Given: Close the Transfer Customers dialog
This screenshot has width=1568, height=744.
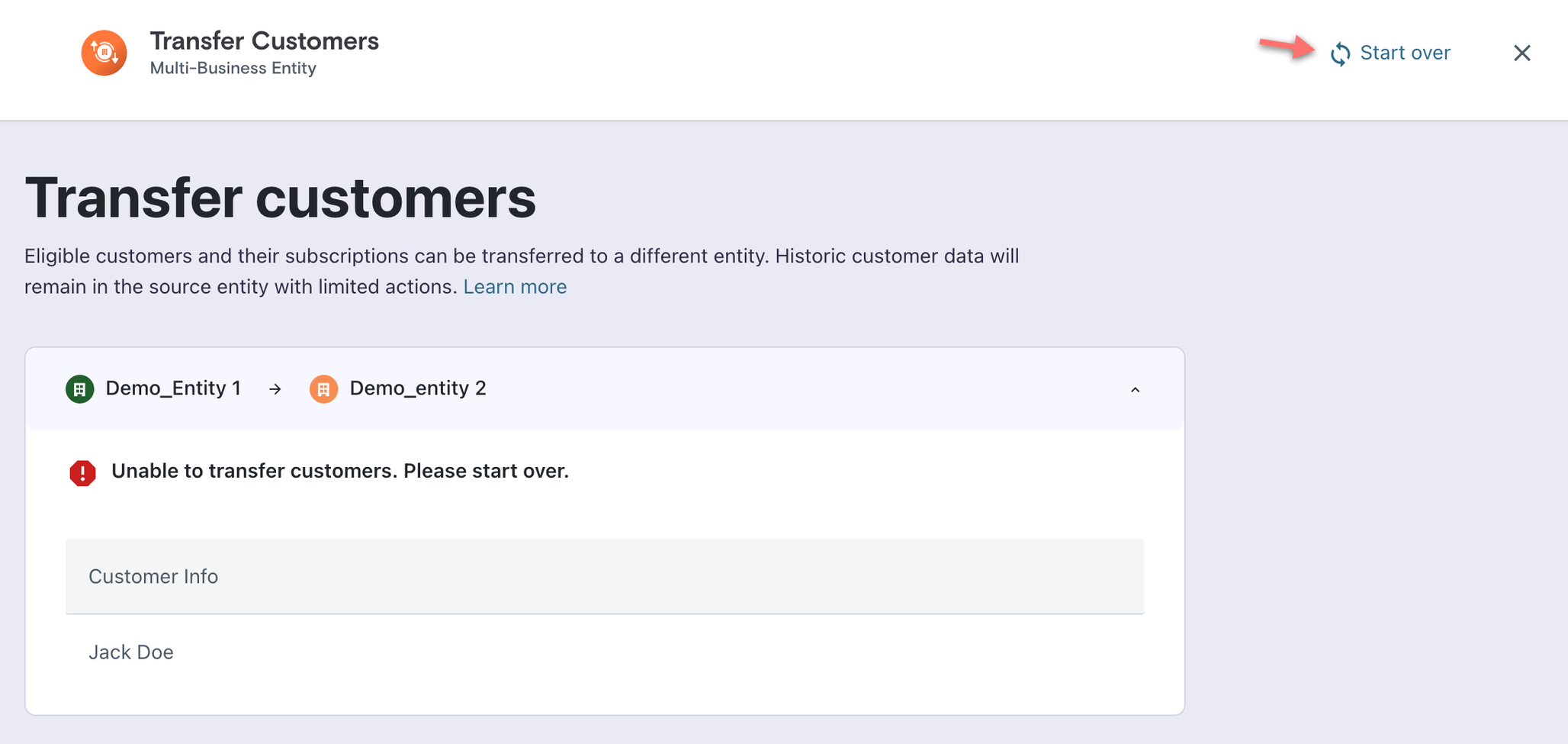Looking at the screenshot, I should click(x=1521, y=53).
